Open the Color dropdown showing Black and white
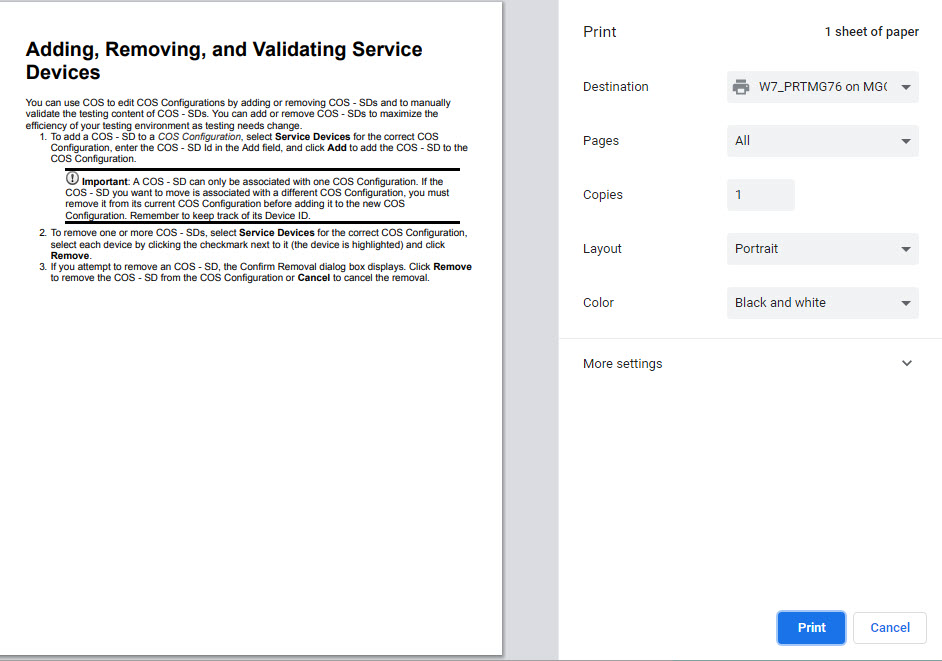 (822, 303)
